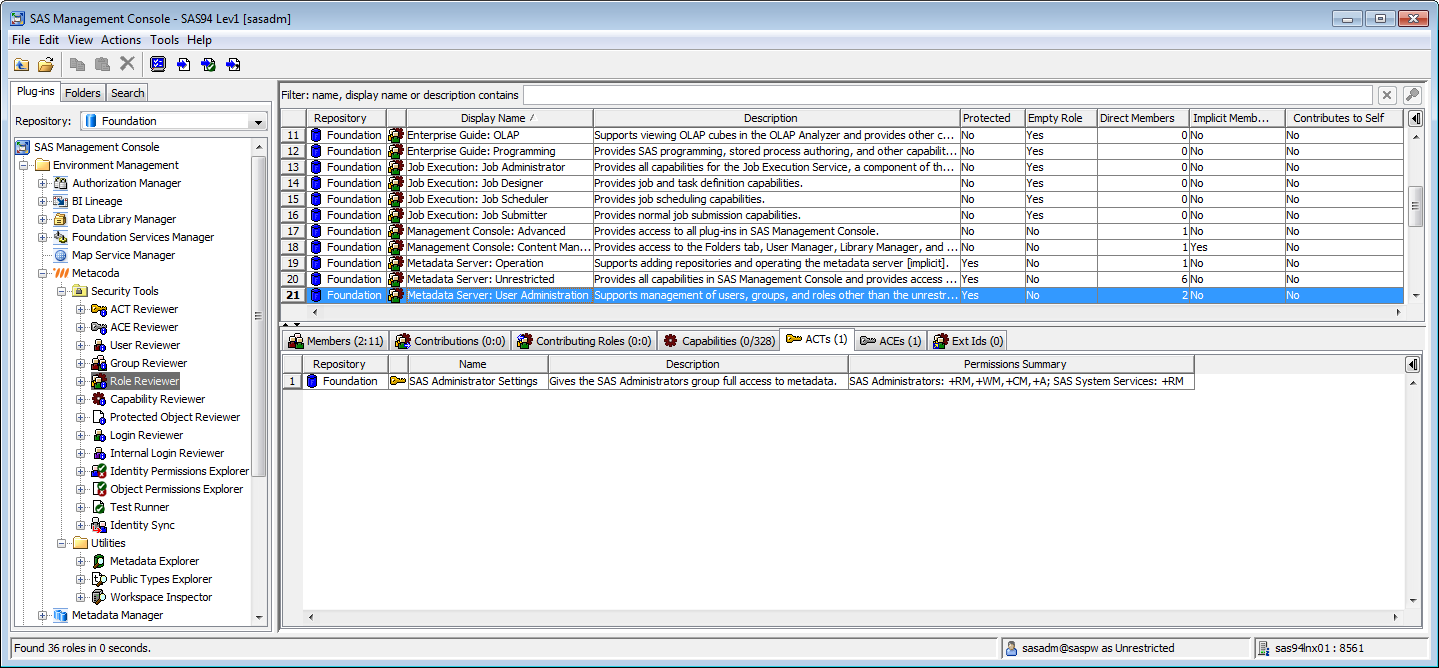Sort by the Display Name column header
This screenshot has width=1439, height=668.
499,118
